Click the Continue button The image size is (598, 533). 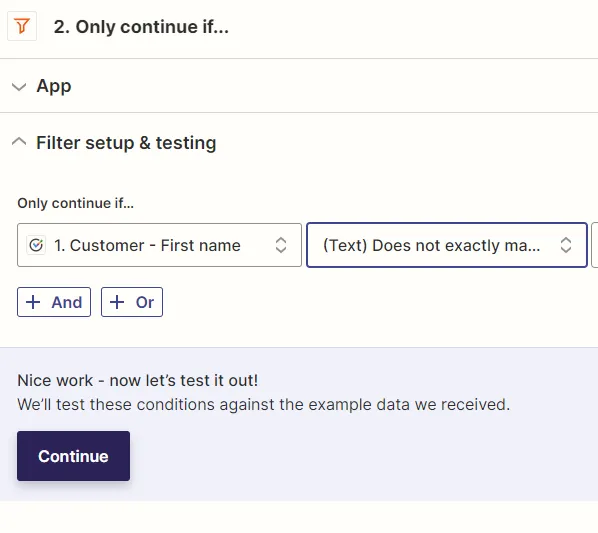tap(73, 456)
